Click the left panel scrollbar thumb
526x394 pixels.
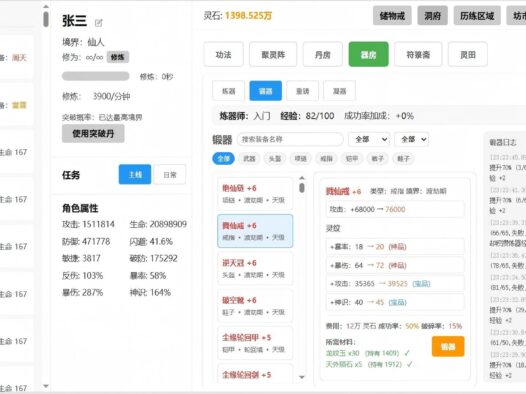(x=46, y=19)
